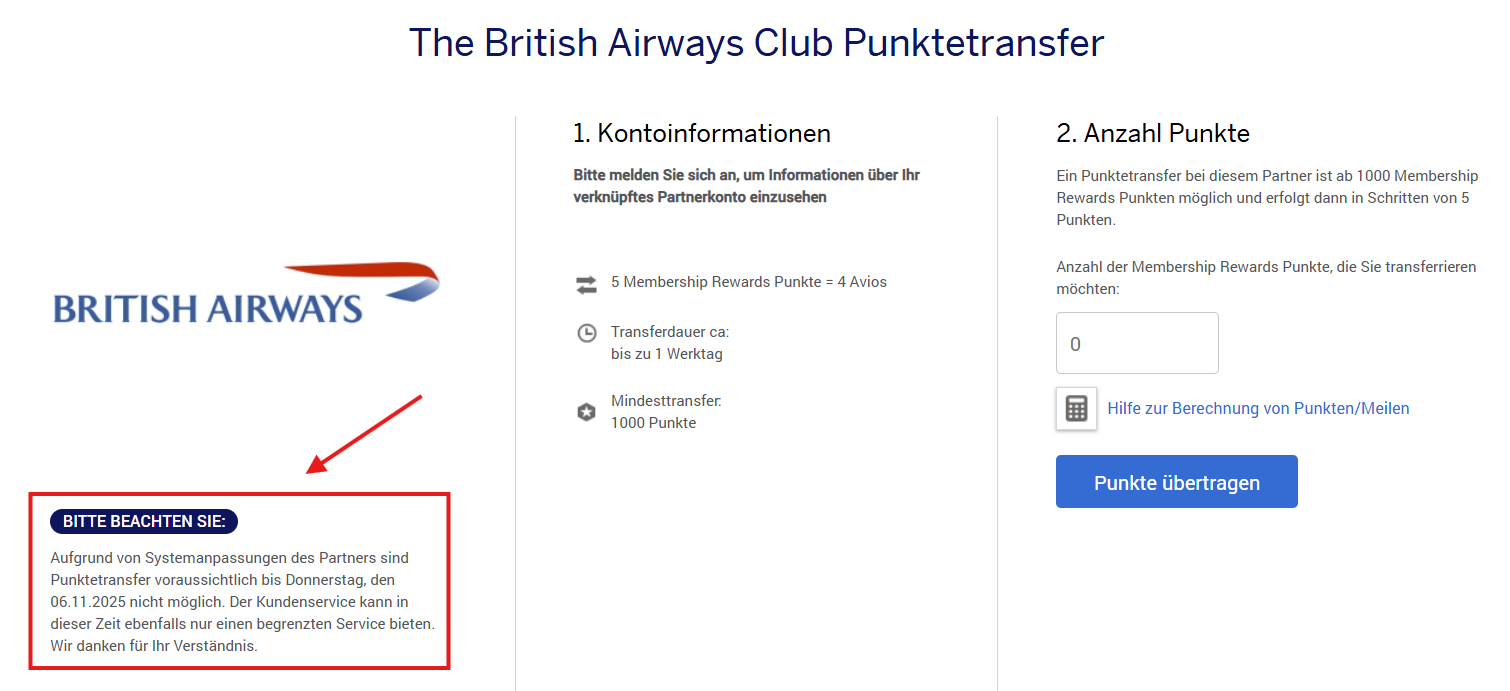Select the red-bordered notice box
1510x691 pixels.
tap(240, 580)
